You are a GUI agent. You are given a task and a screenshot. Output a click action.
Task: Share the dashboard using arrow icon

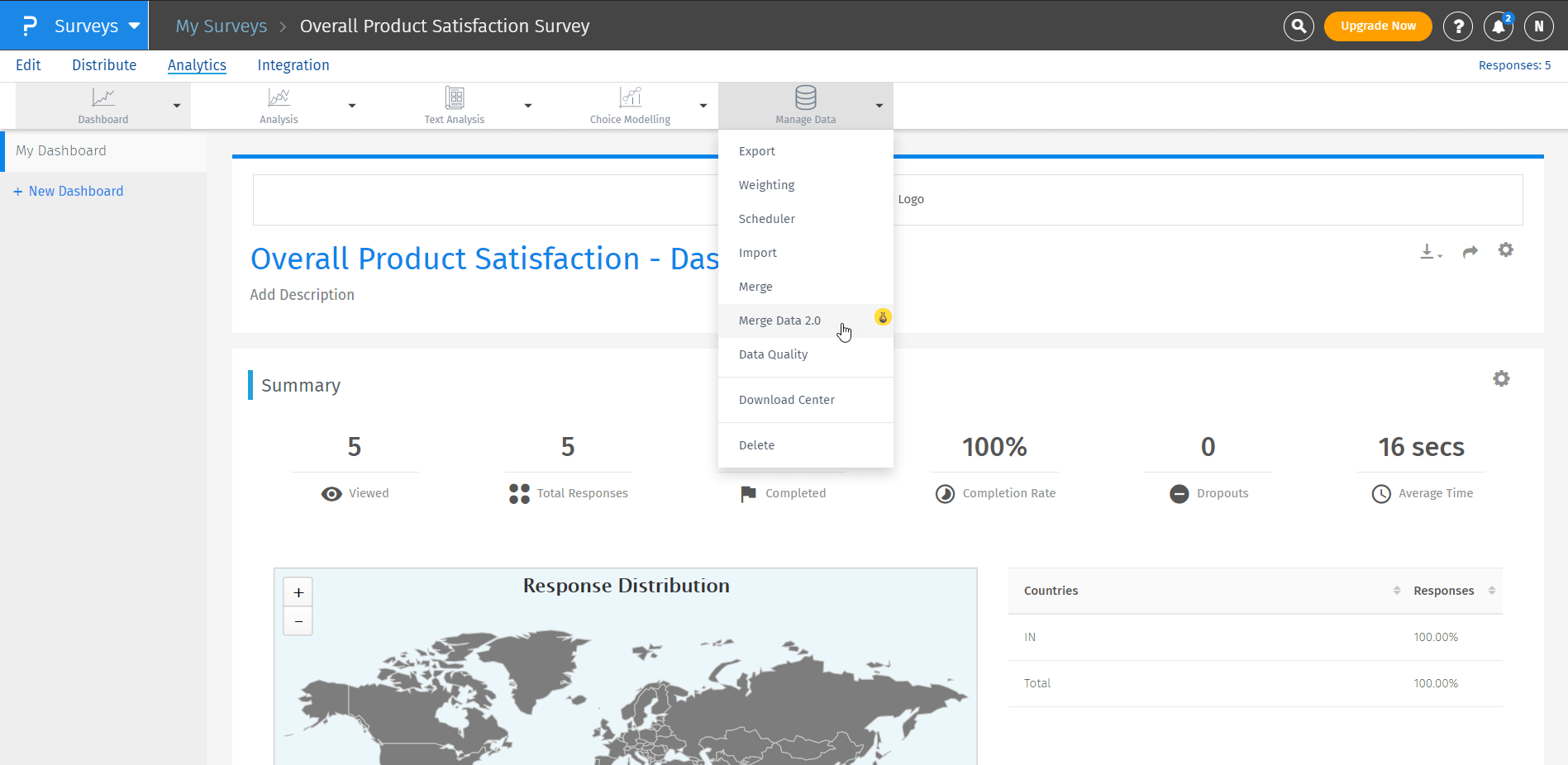(x=1470, y=252)
